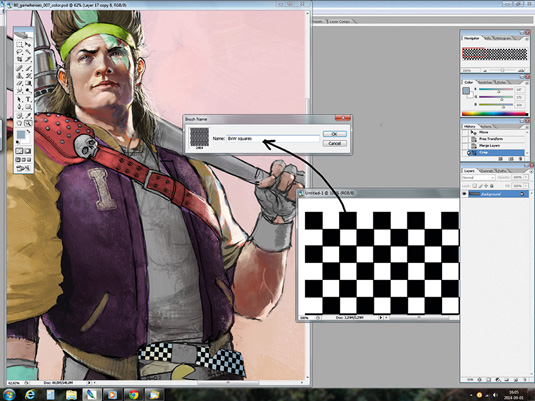Choose Full Screen Mode
The width and height of the screenshot is (535, 401).
[x=29, y=159]
